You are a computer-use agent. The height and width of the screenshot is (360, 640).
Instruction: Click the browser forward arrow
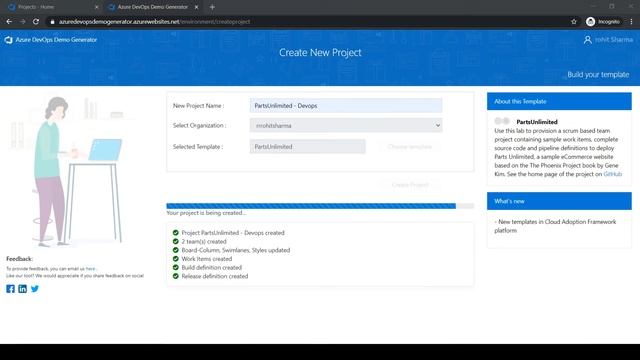click(x=22, y=22)
